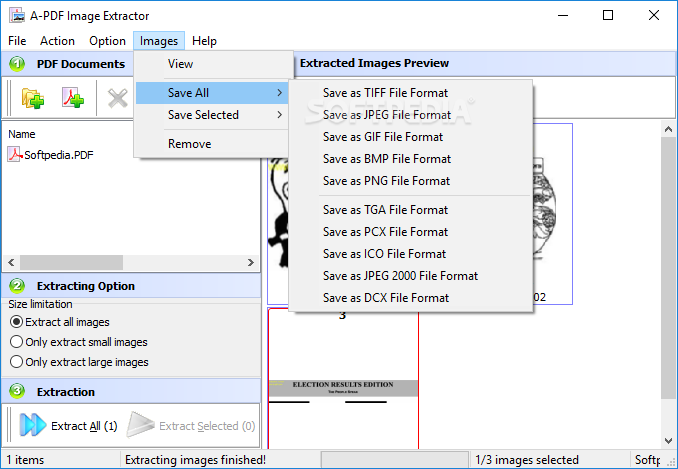The image size is (678, 469).
Task: Click the Extraction panel header text
Action: coord(66,392)
